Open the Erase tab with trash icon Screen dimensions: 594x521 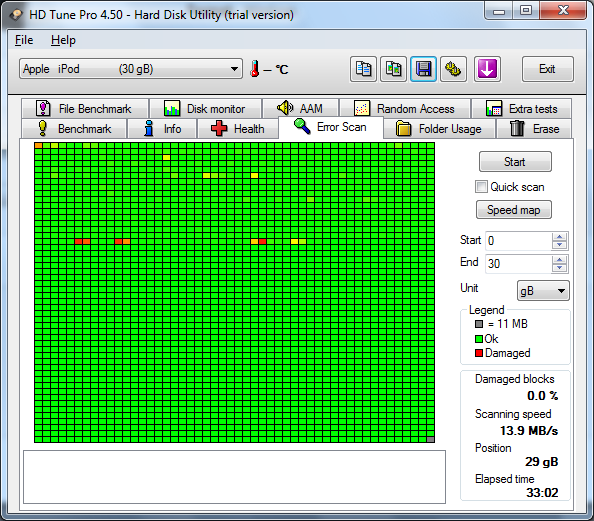pos(534,129)
